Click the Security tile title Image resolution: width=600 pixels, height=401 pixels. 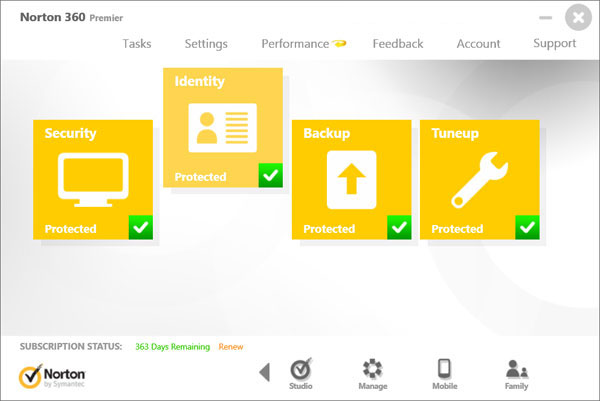click(x=70, y=133)
